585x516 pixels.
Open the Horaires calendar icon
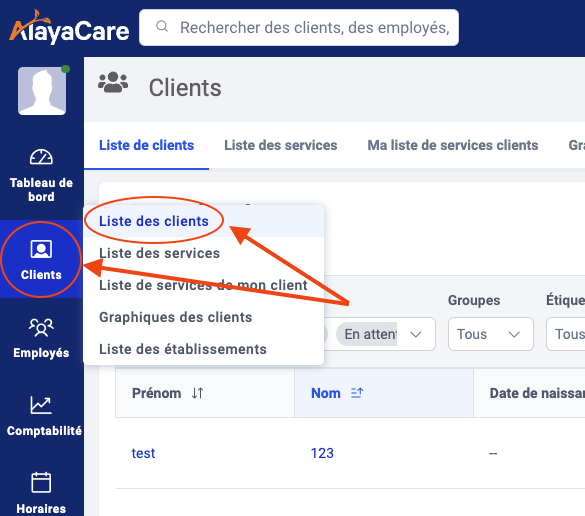click(41, 482)
